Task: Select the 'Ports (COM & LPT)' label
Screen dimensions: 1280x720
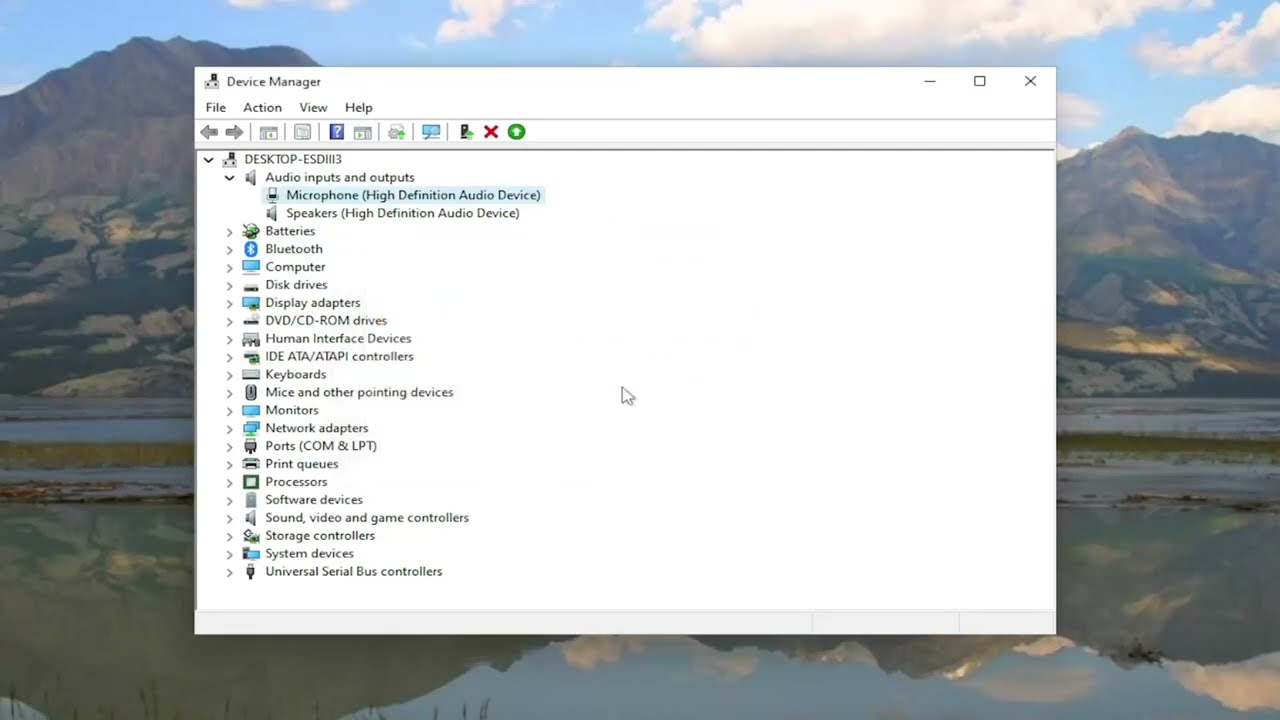Action: (x=321, y=446)
